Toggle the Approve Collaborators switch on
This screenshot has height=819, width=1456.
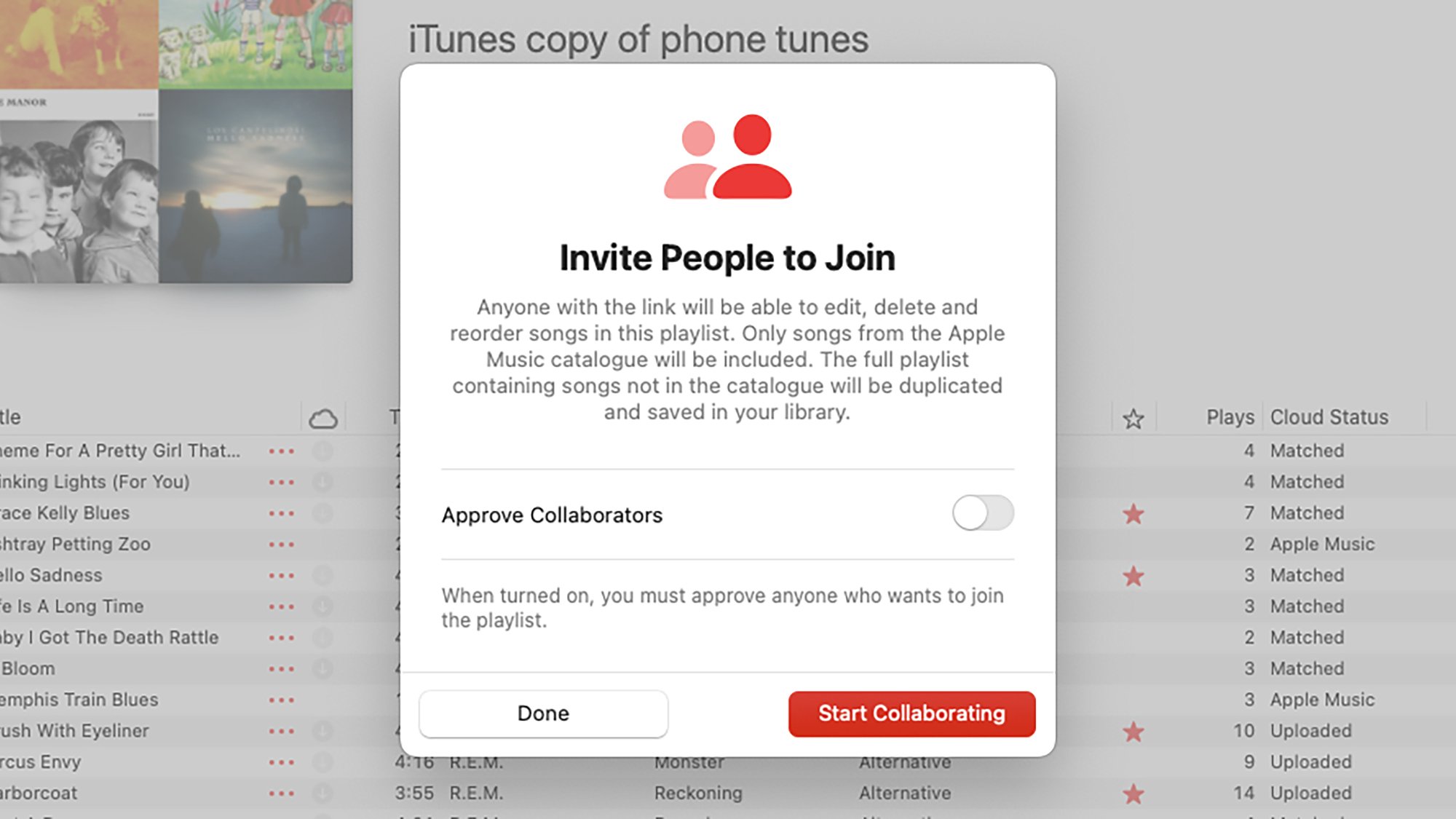983,513
